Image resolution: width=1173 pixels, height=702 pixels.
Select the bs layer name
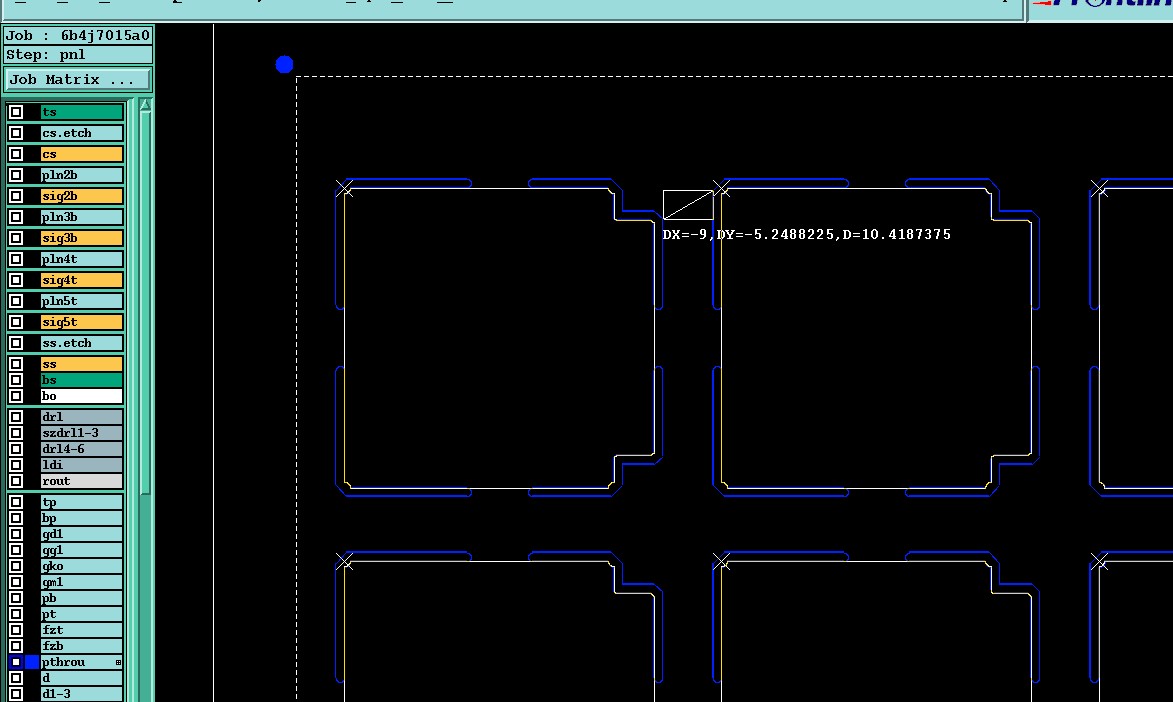tap(82, 380)
